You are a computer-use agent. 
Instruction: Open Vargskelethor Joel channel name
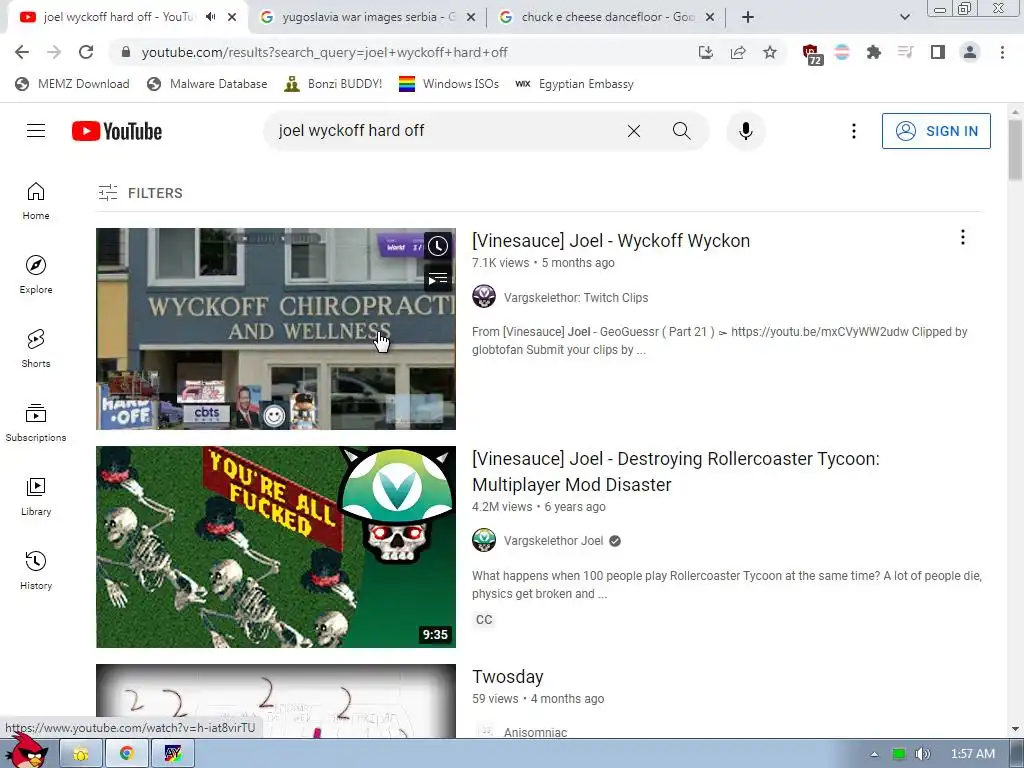tap(553, 541)
